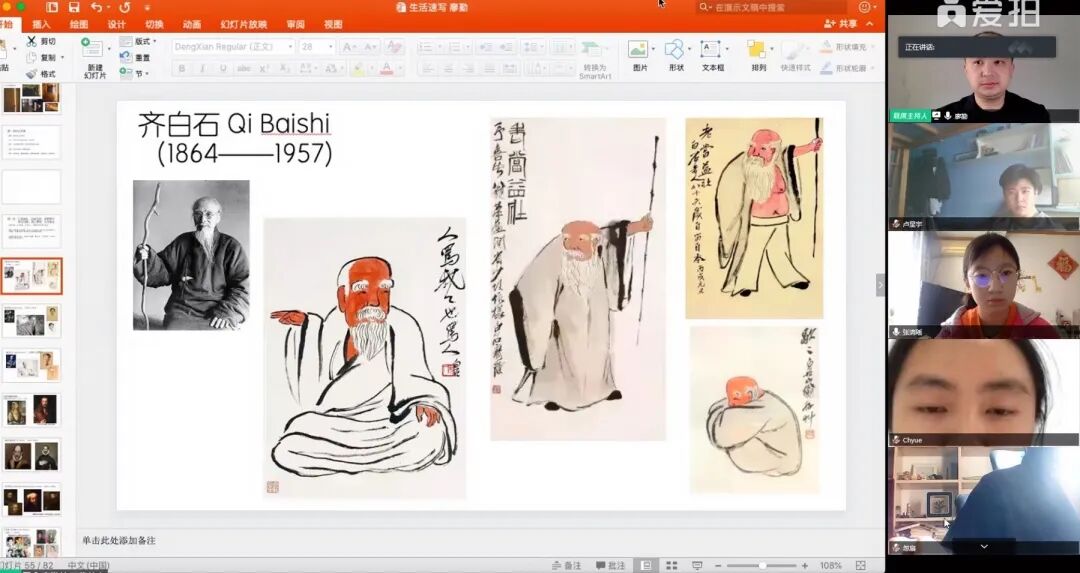The width and height of the screenshot is (1080, 573).
Task: Switch to the Slide Show (幻灯片放映) tab
Action: 244,24
